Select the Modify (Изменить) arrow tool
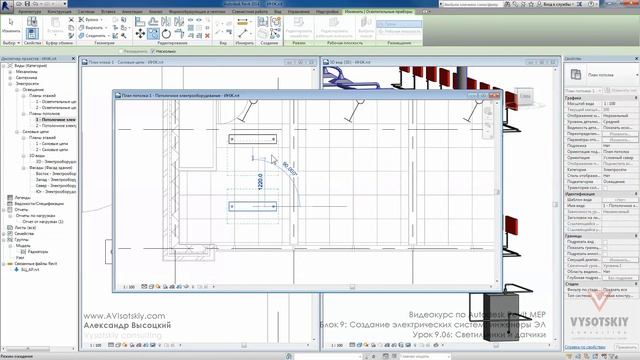Image resolution: width=640 pixels, height=360 pixels. click(11, 24)
